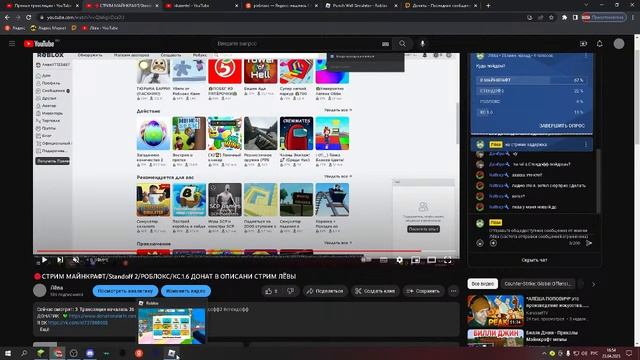Open poll options three-dot menu

click(x=586, y=56)
